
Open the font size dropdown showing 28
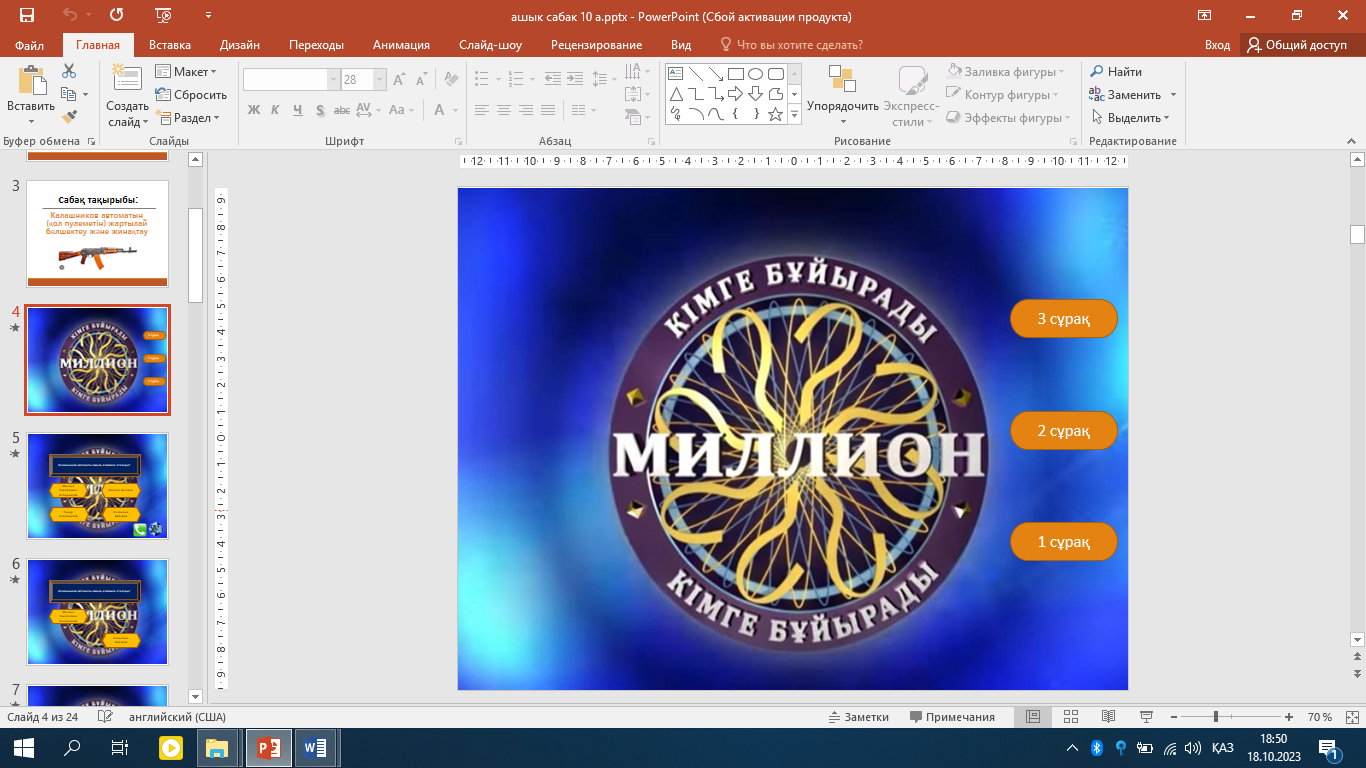click(x=379, y=80)
